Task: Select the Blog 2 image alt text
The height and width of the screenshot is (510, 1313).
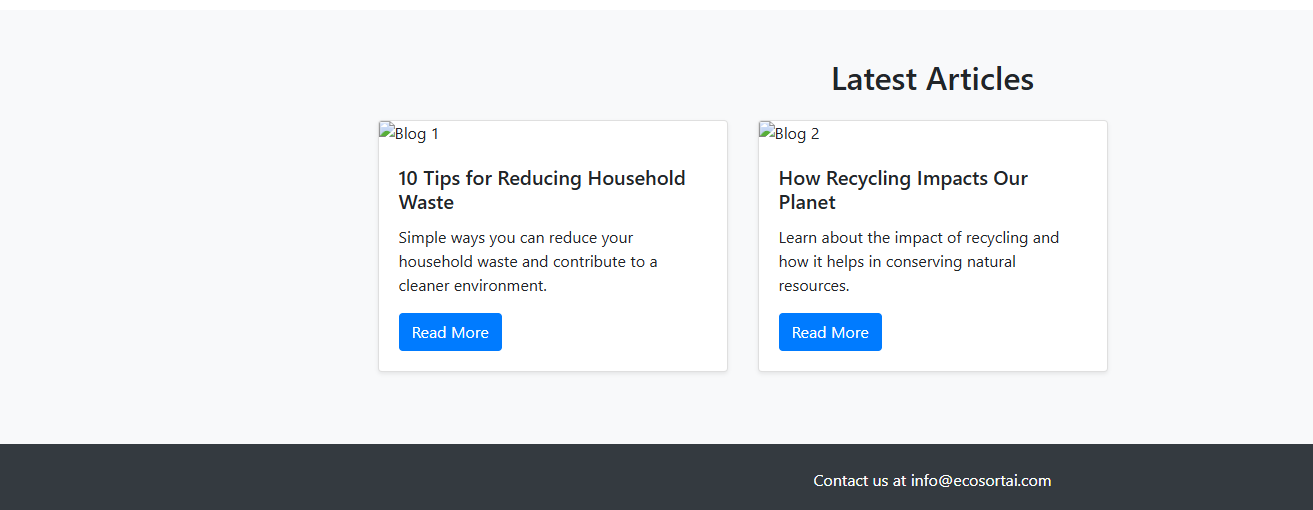Action: [797, 133]
